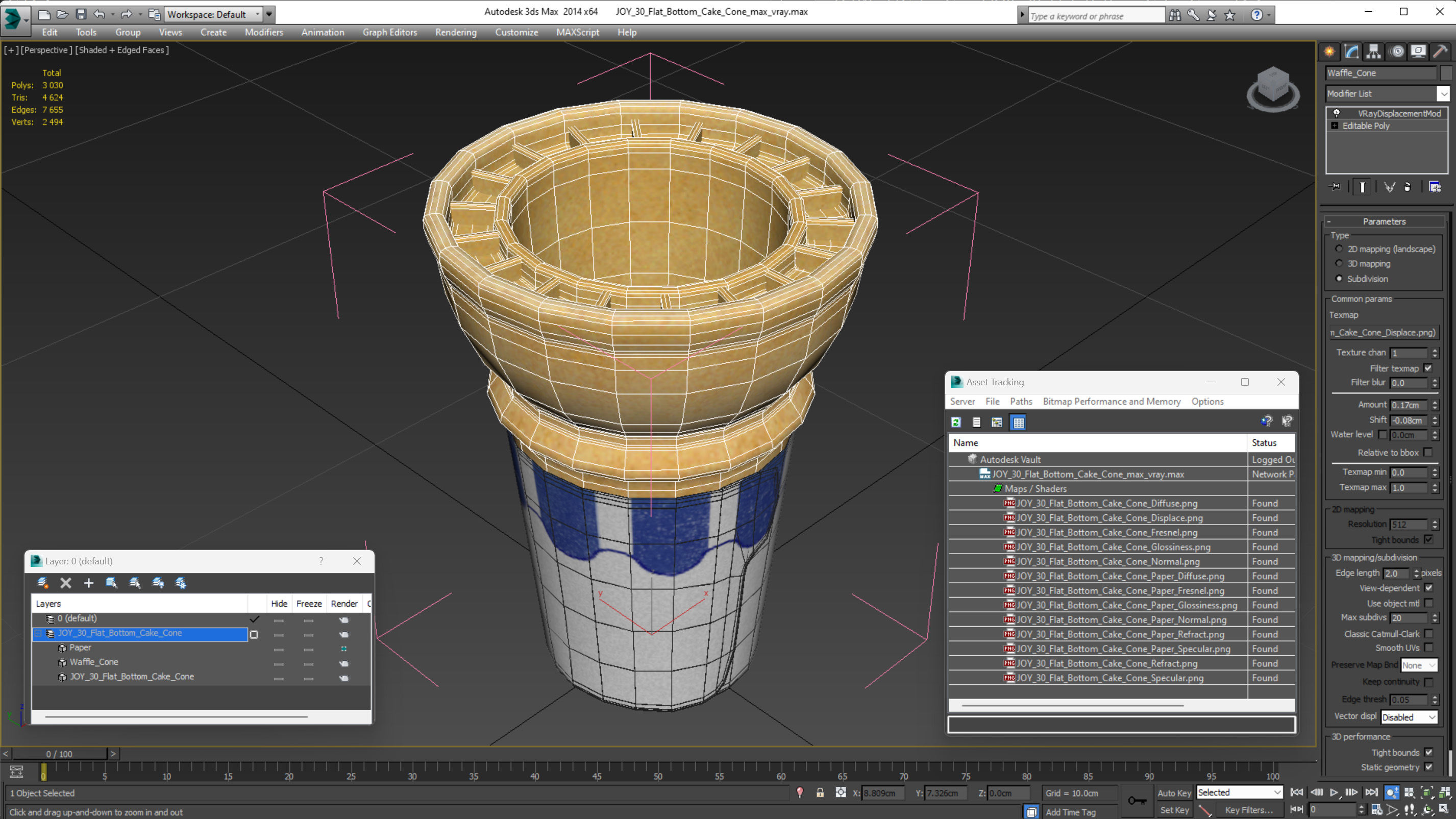
Task: Click Pin Stack icon below modifier list
Action: tap(1336, 187)
